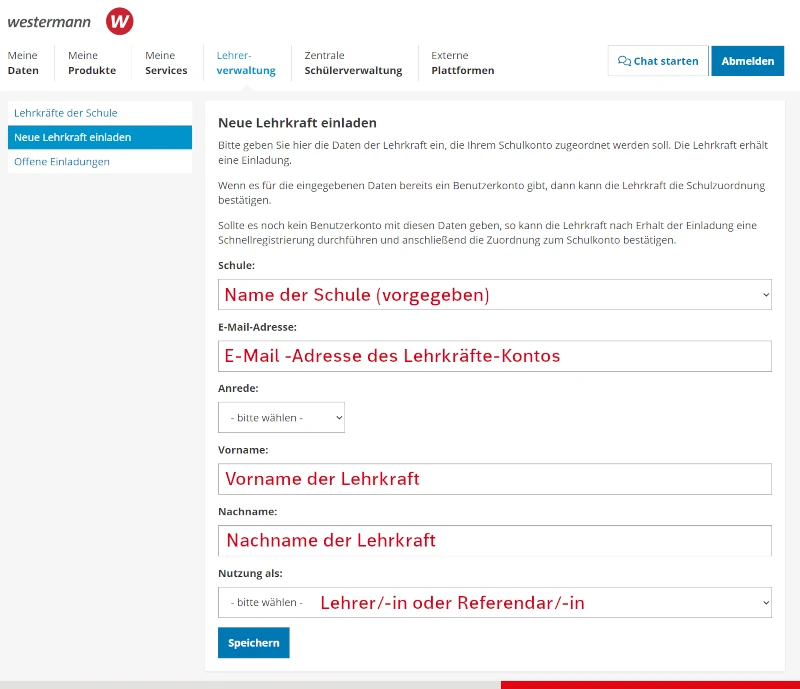The height and width of the screenshot is (689, 800).
Task: Expand the Anrede dropdown
Action: [x=281, y=417]
